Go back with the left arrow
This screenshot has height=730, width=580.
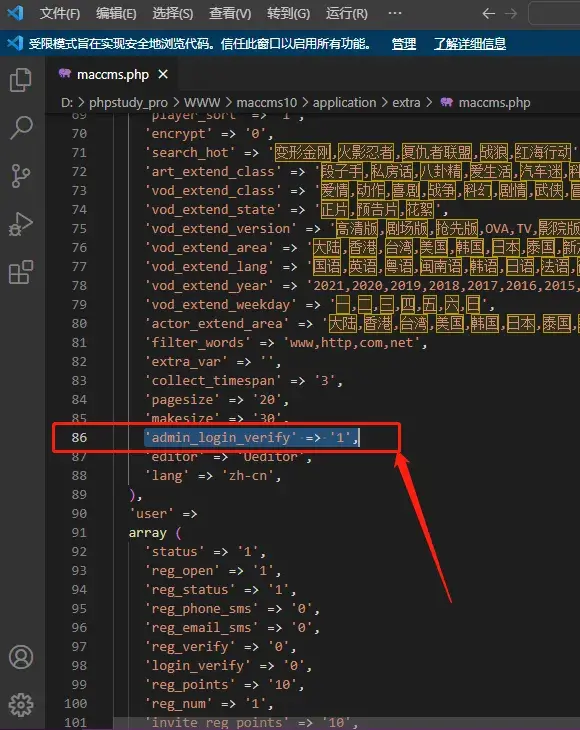point(488,14)
